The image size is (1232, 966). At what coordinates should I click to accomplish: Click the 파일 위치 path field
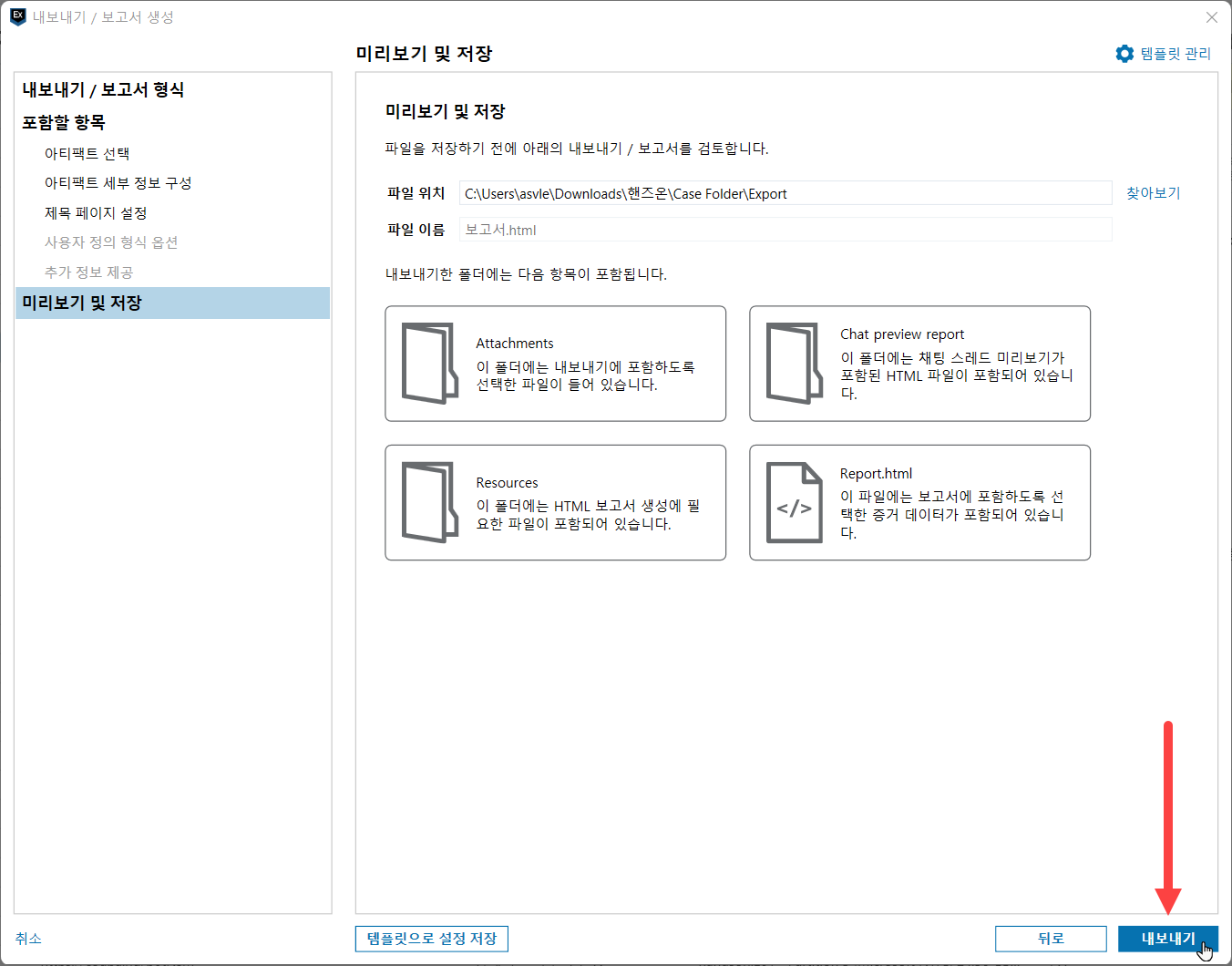click(x=785, y=193)
